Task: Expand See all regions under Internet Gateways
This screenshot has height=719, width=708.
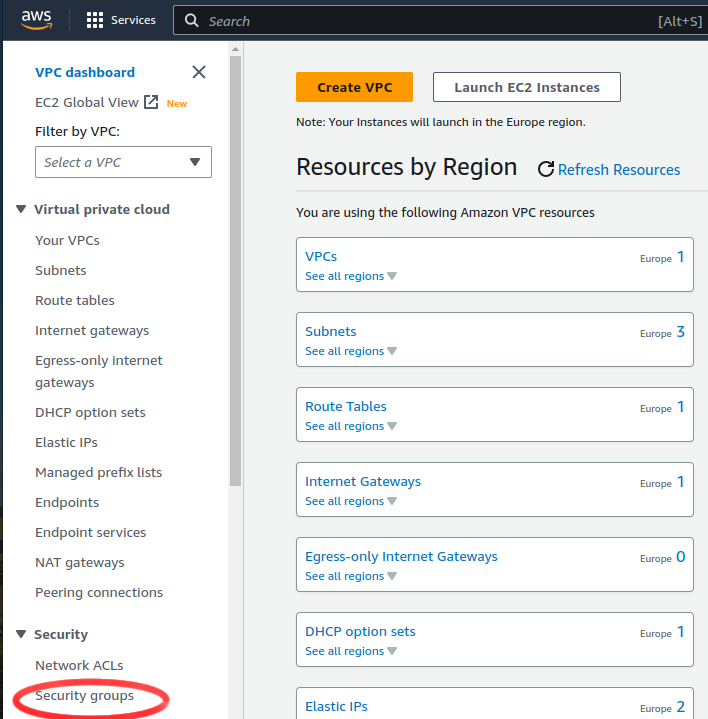Action: click(x=351, y=501)
